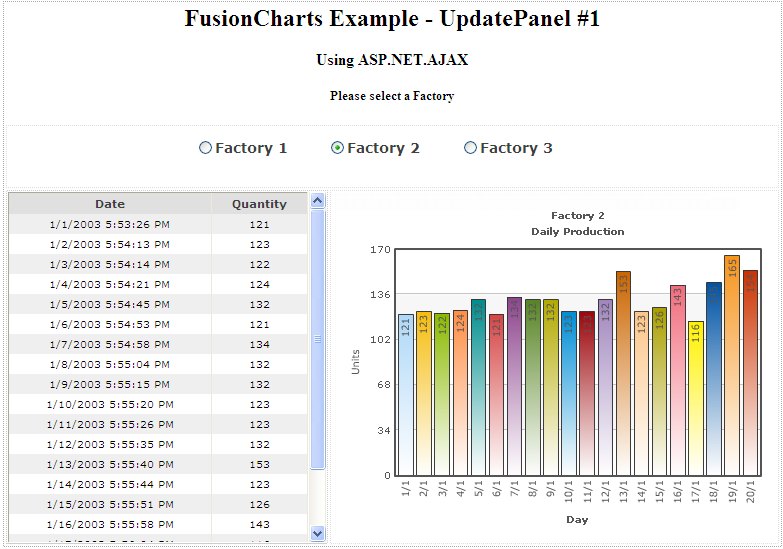The width and height of the screenshot is (783, 549).
Task: Click the Date column header
Action: tap(110, 204)
